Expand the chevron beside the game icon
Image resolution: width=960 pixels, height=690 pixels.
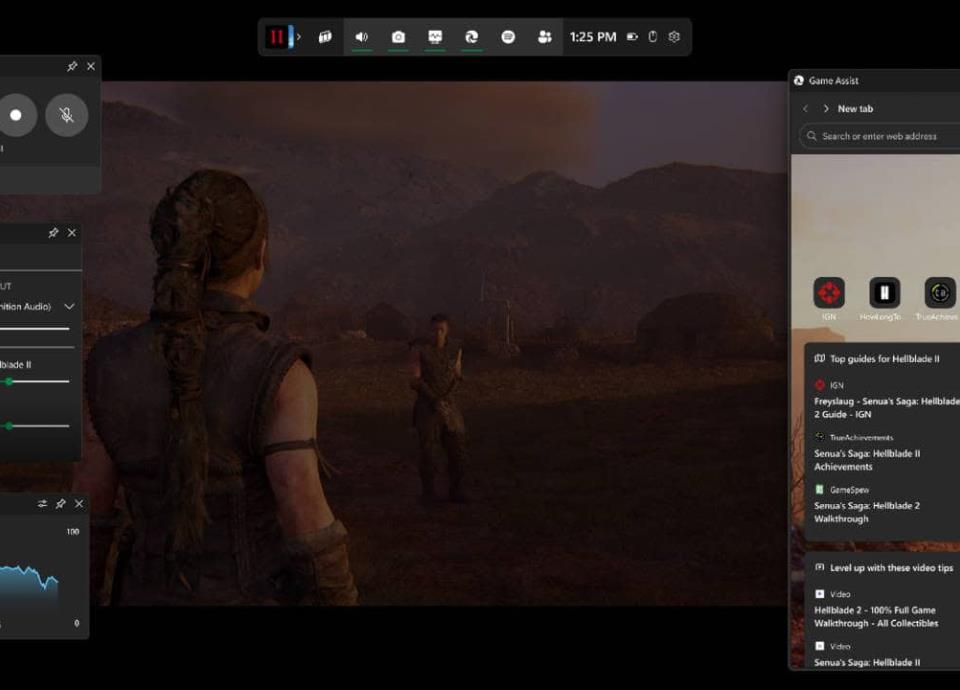point(298,37)
